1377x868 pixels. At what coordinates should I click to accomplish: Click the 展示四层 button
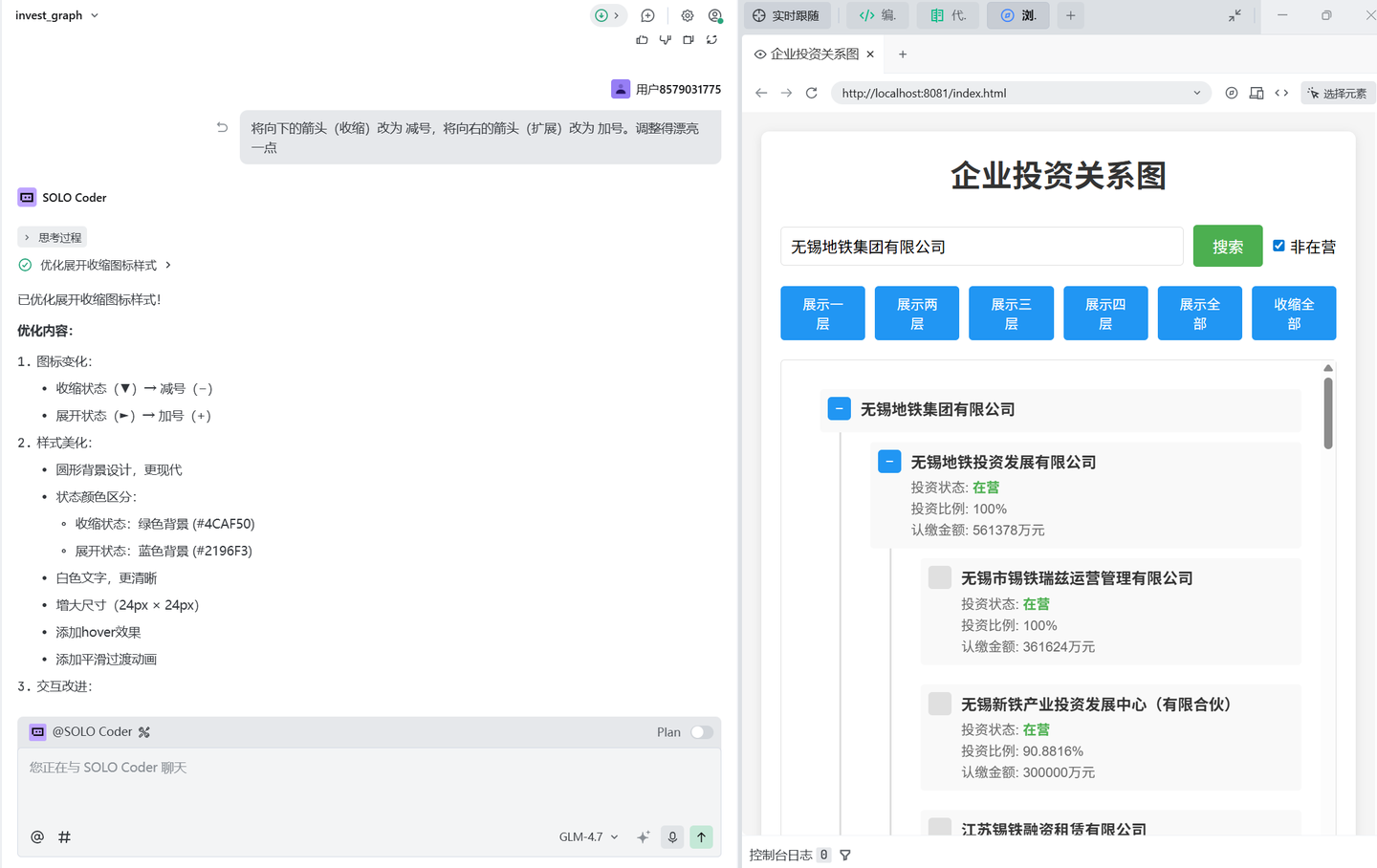pos(1105,314)
